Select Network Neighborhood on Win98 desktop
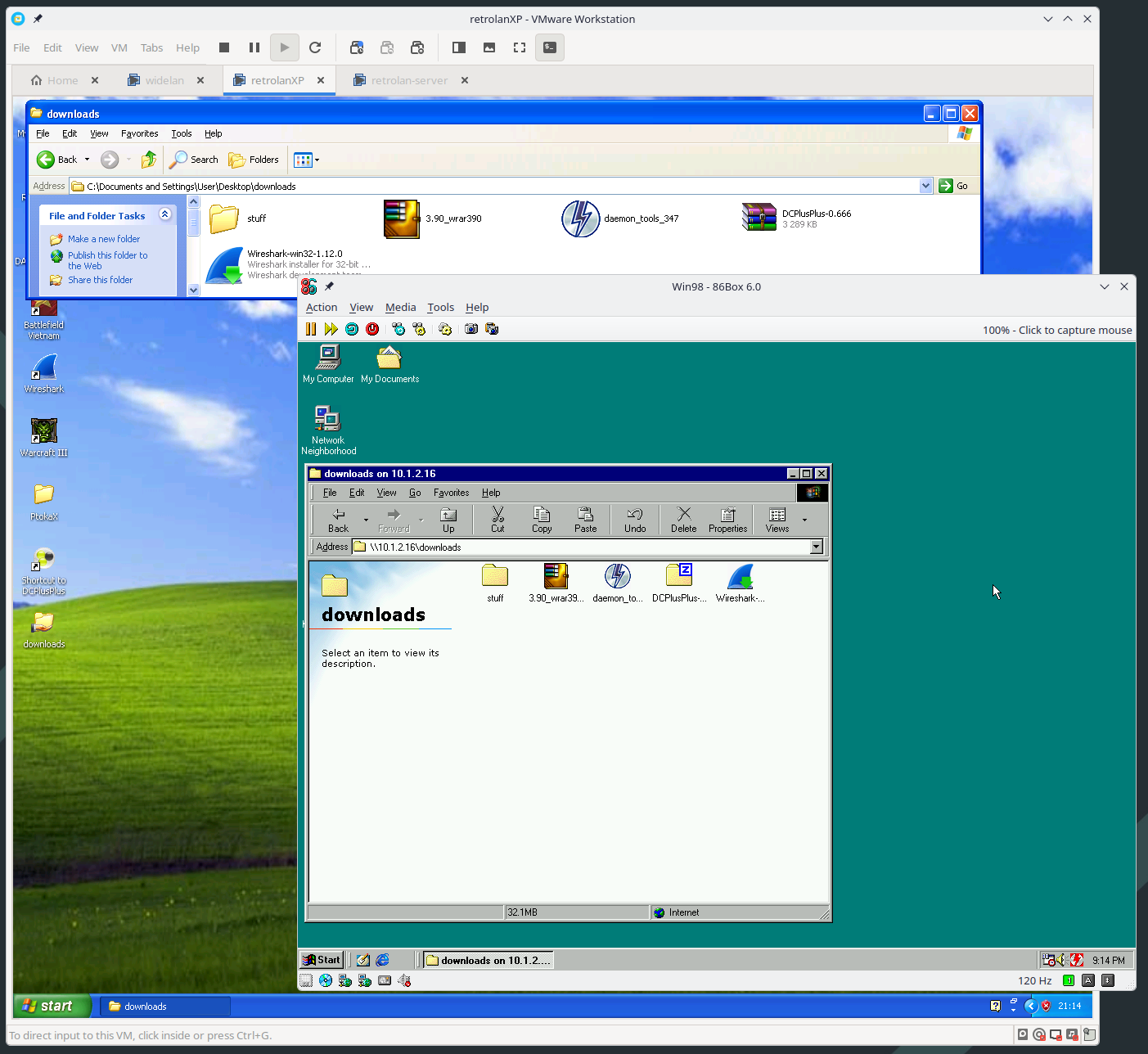 pos(328,430)
